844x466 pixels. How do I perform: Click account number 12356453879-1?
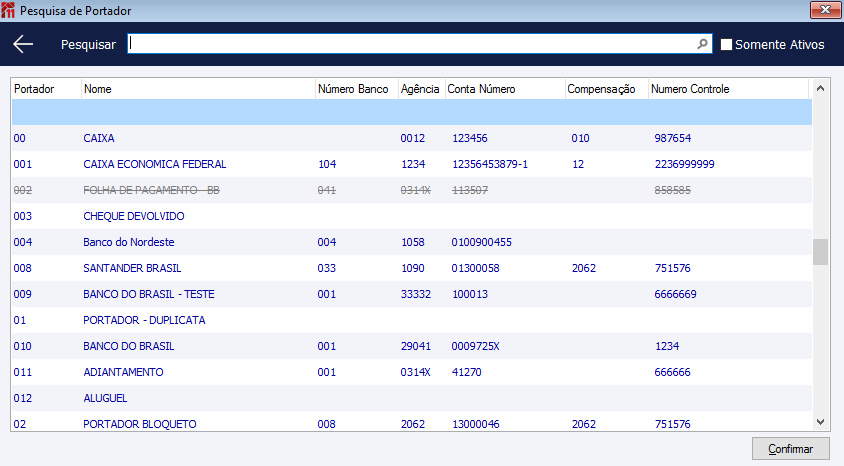[490, 164]
